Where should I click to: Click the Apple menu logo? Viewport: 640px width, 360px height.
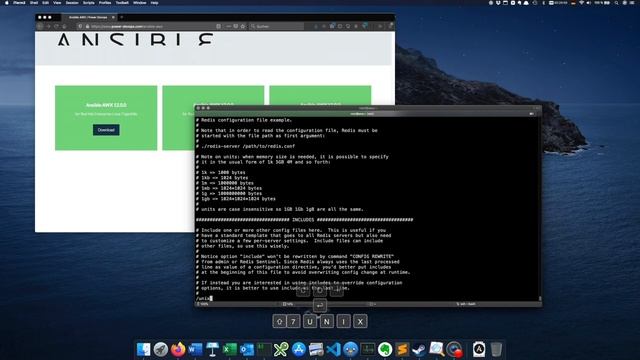(x=7, y=2)
